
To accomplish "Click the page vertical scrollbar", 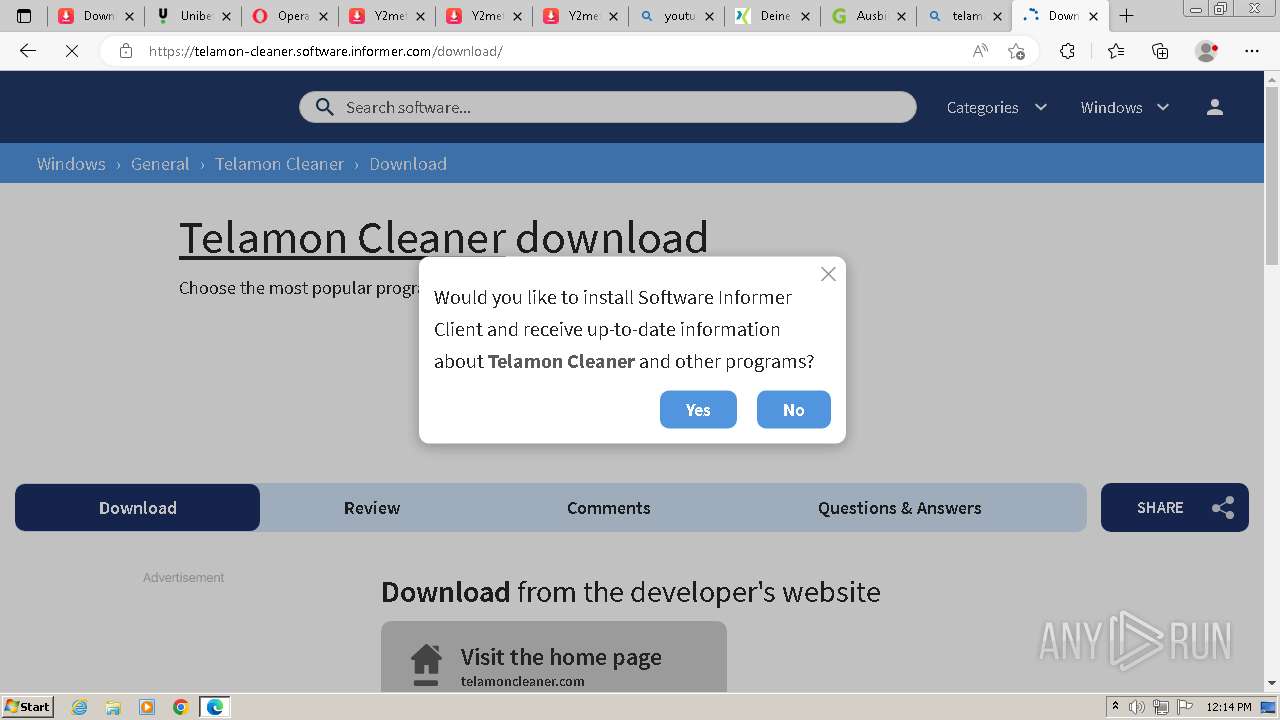I will point(1272,175).
